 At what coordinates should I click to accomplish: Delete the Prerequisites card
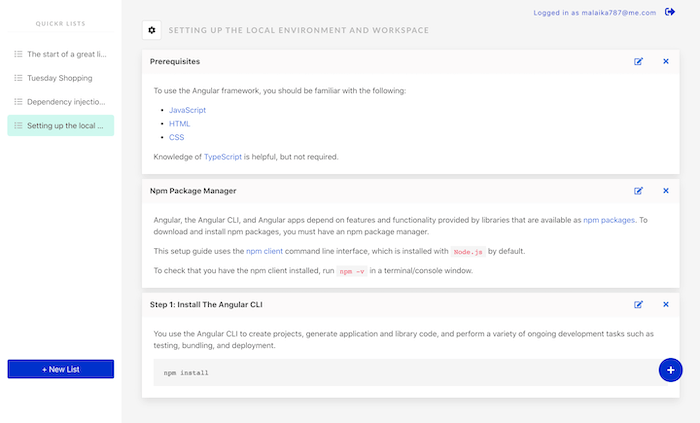(666, 62)
